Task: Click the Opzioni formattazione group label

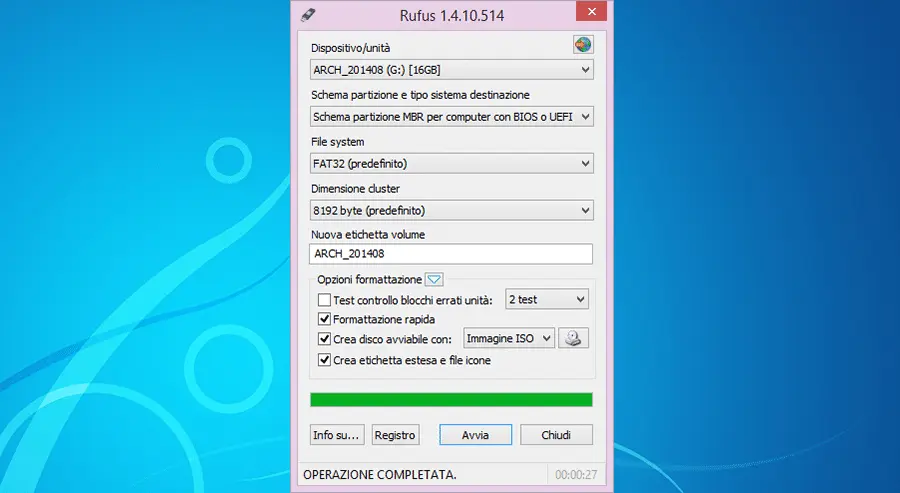Action: pos(370,280)
